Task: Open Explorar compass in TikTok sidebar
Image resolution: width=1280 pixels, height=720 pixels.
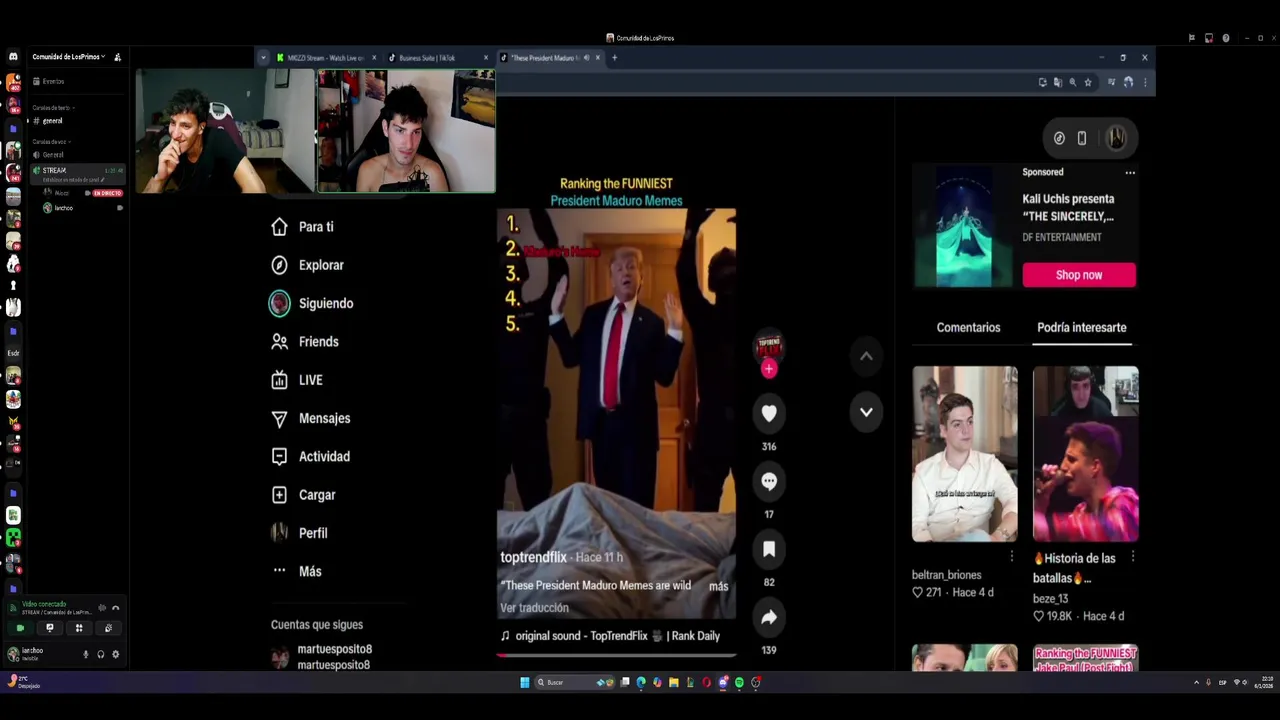Action: pyautogui.click(x=307, y=265)
